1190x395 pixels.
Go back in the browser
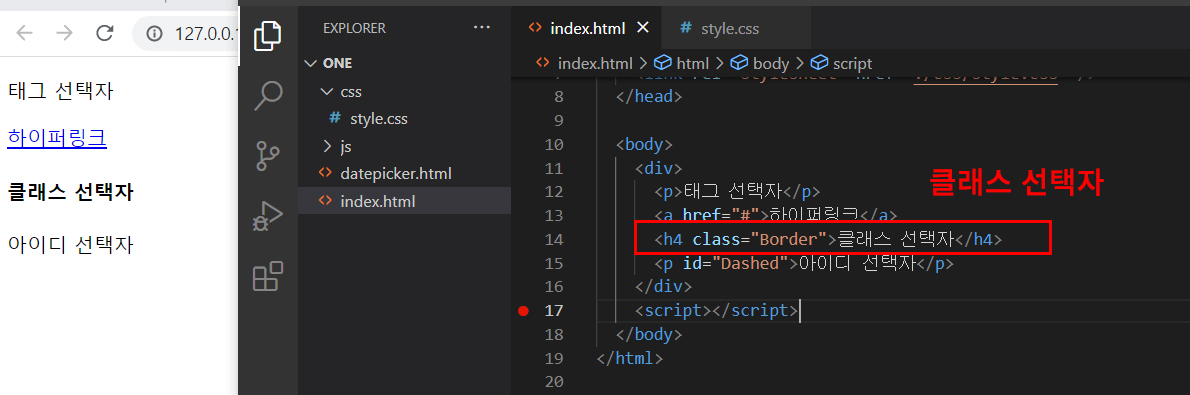click(25, 33)
